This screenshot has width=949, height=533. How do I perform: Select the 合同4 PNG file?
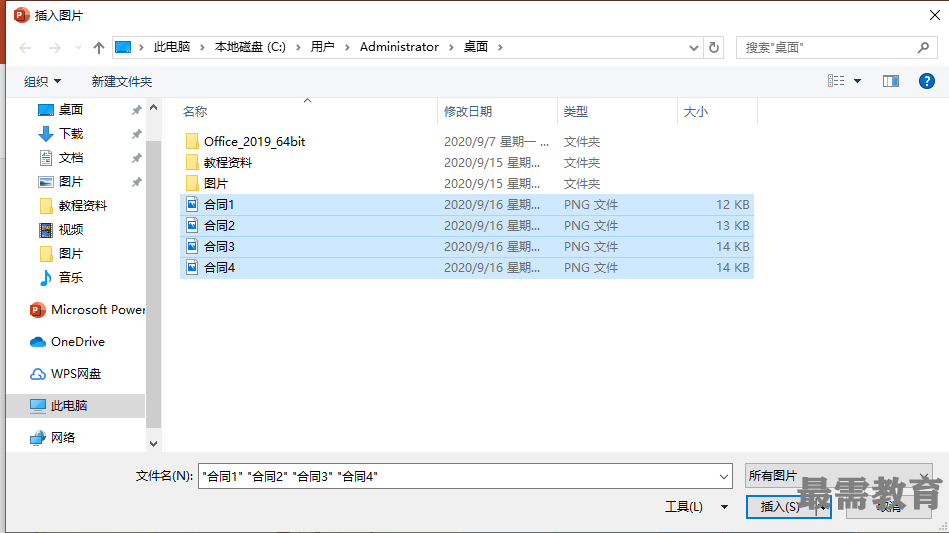pos(467,267)
